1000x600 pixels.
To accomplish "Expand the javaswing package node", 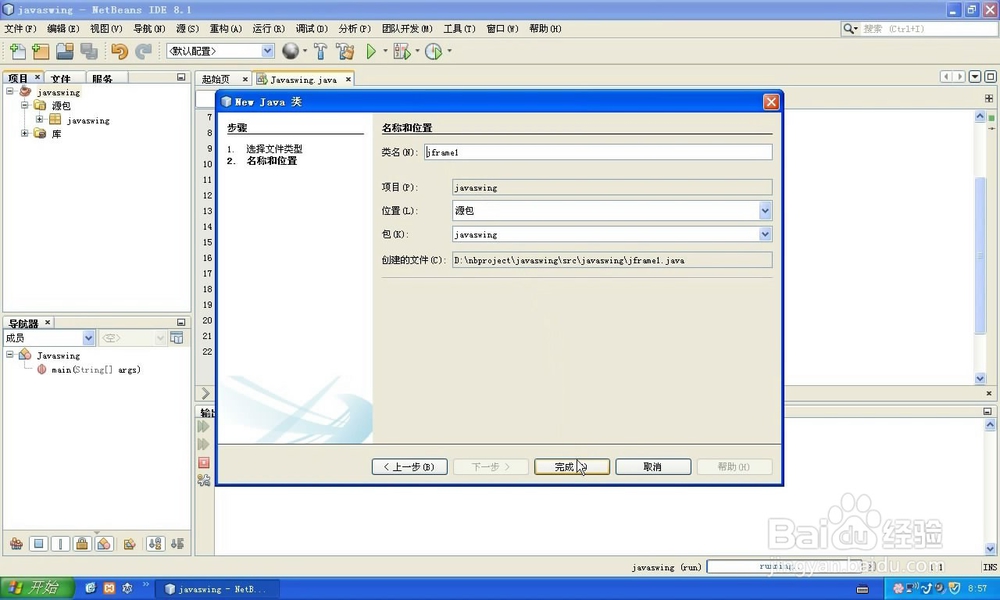I will click(40, 119).
